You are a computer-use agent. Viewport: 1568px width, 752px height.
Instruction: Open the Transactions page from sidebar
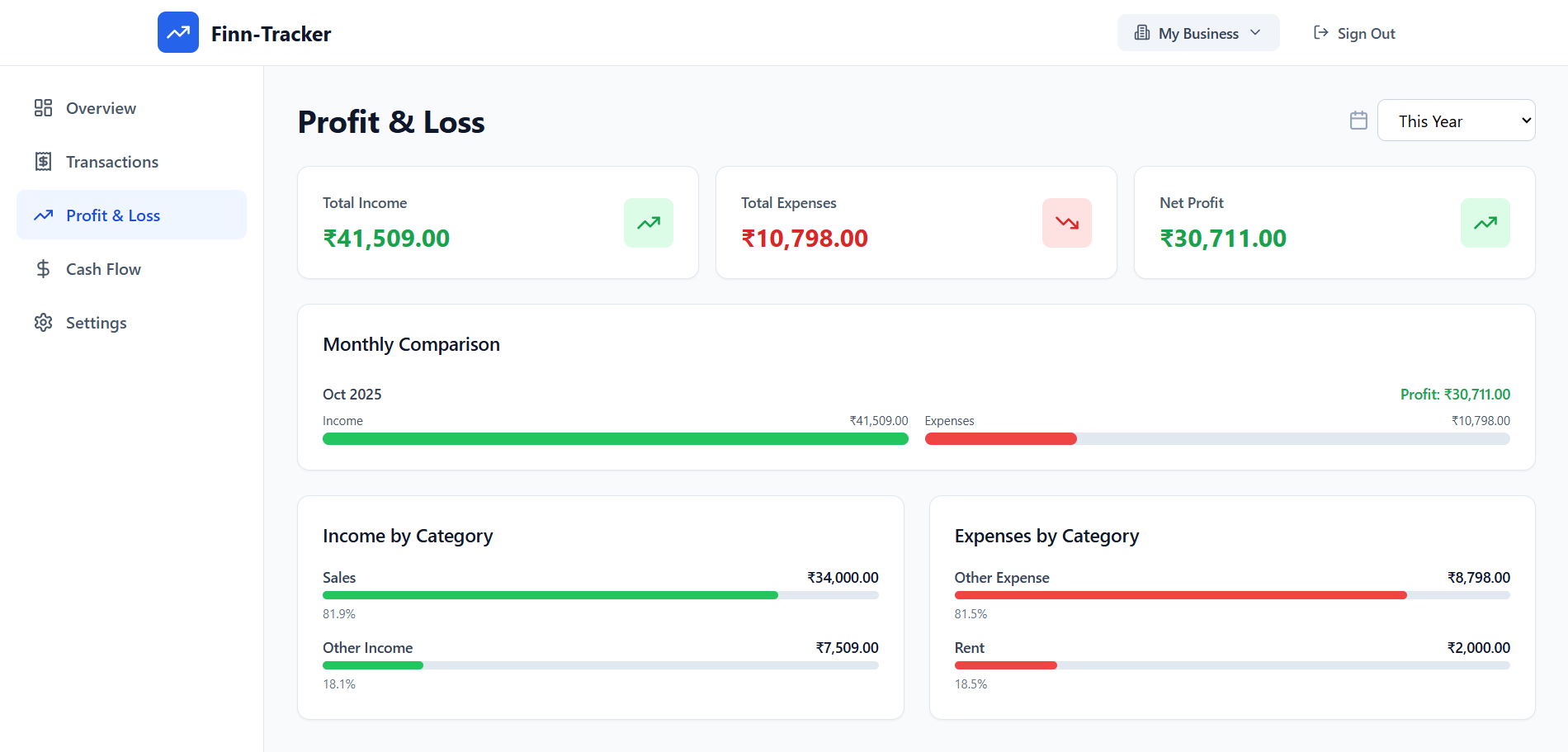112,162
